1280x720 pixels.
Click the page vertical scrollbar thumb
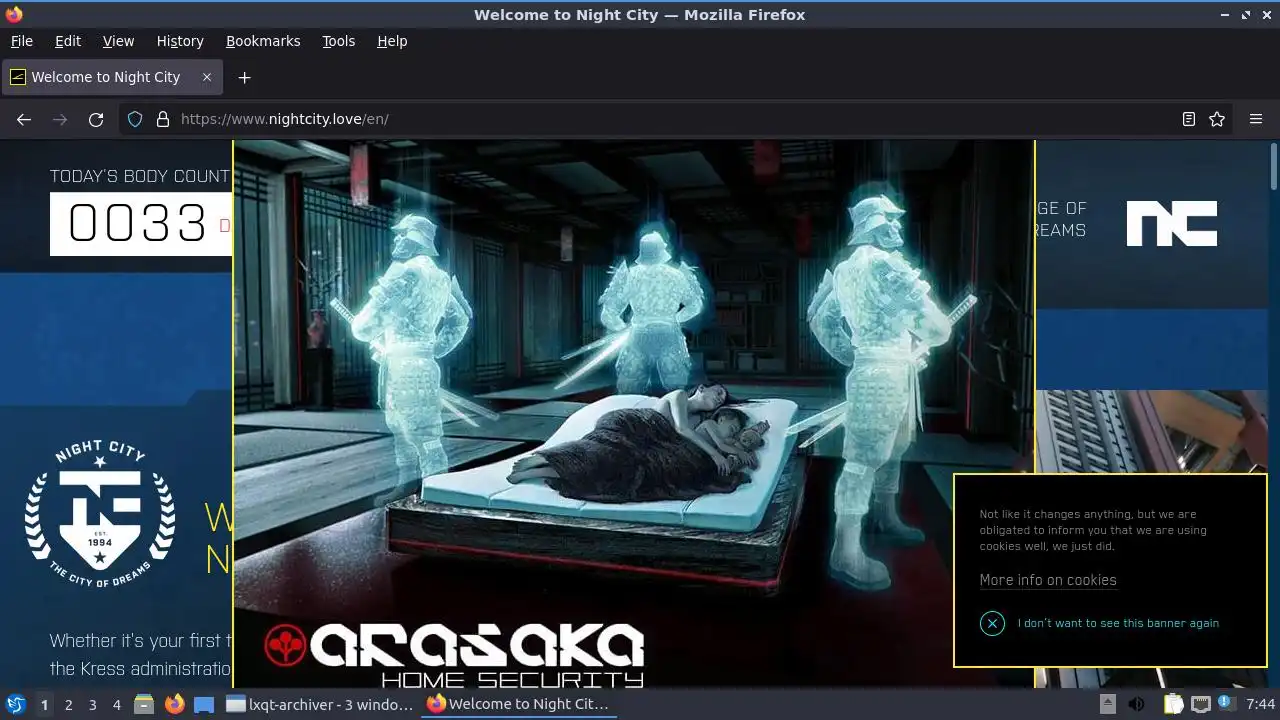point(1274,166)
